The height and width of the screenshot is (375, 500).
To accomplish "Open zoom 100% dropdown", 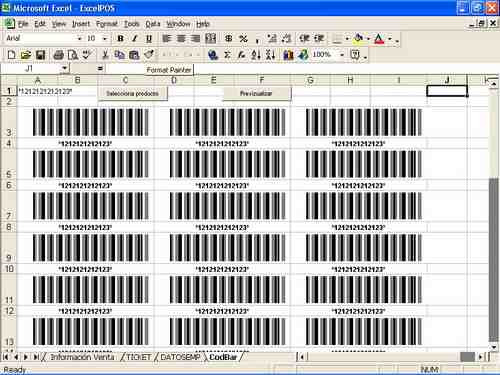I will tap(342, 55).
